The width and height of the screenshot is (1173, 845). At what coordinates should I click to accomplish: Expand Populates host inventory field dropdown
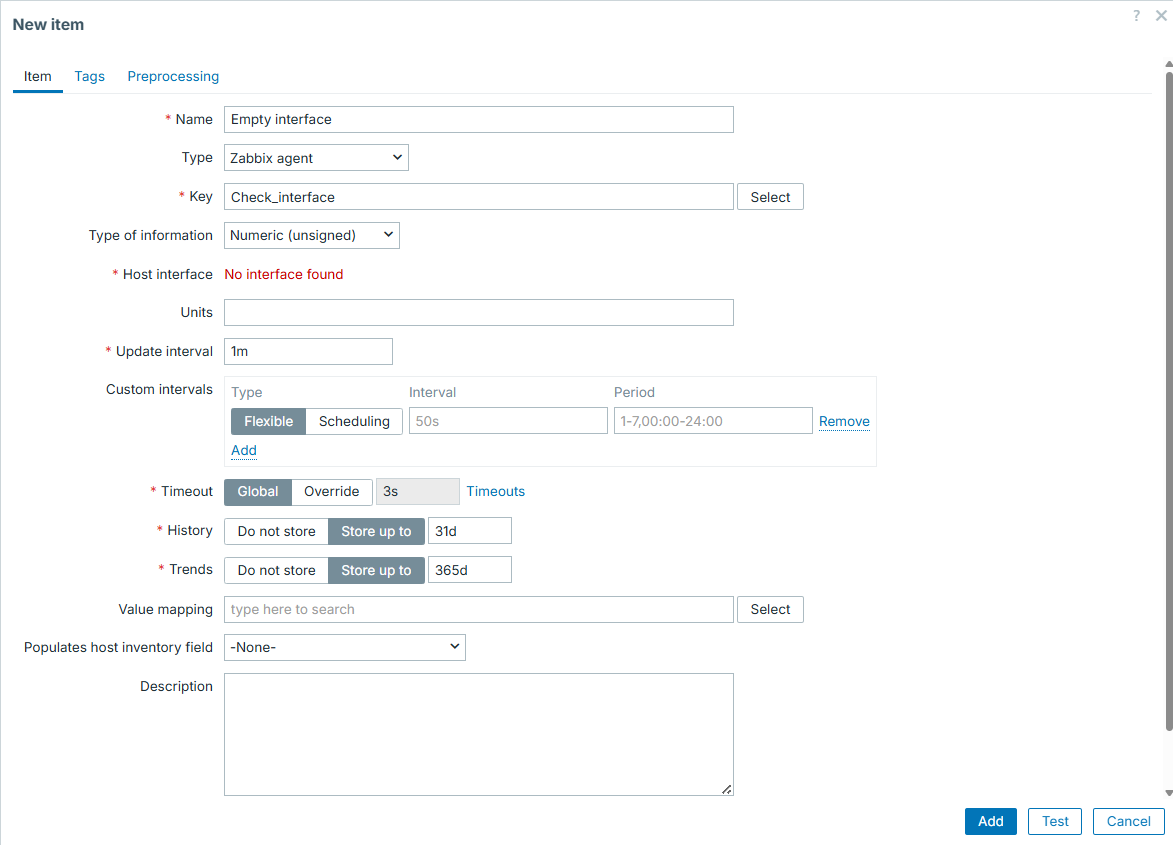click(x=344, y=647)
